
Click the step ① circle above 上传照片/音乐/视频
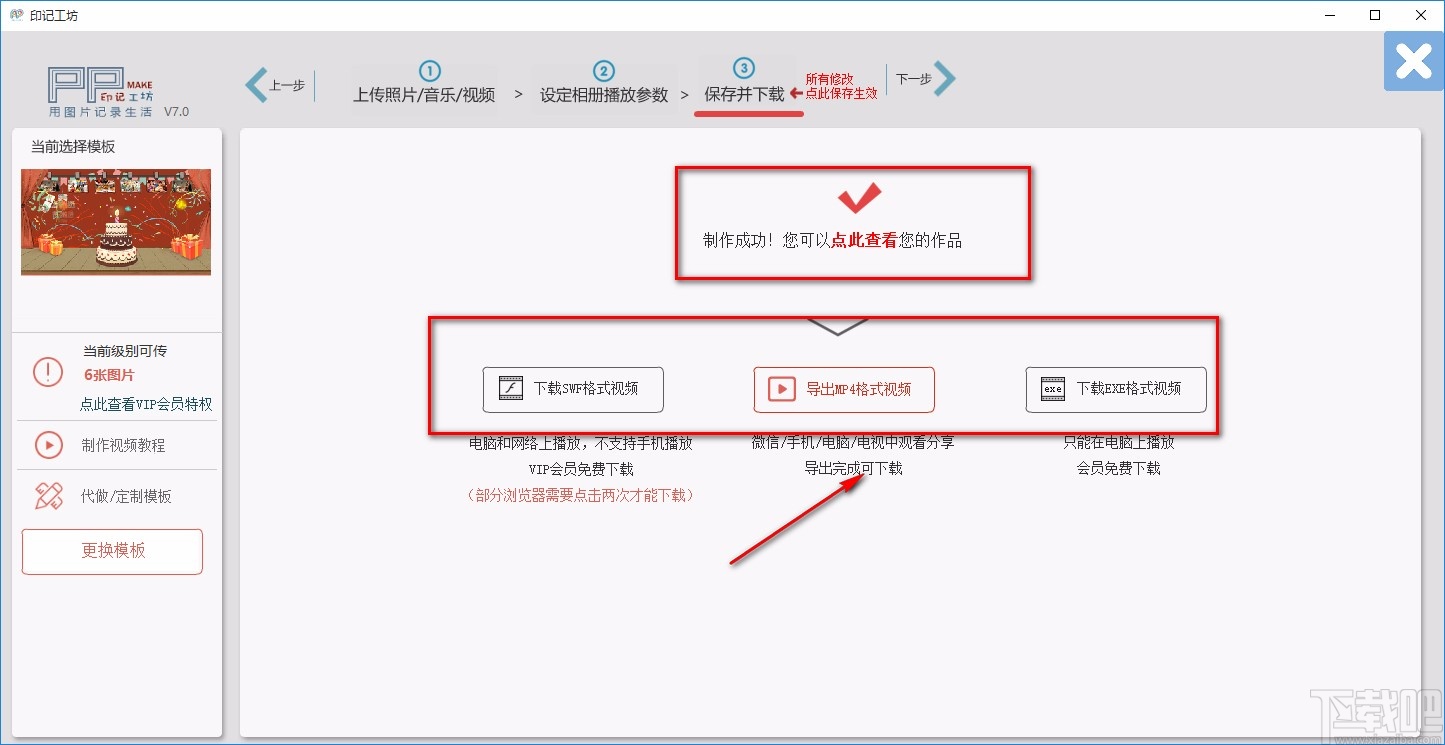428,72
